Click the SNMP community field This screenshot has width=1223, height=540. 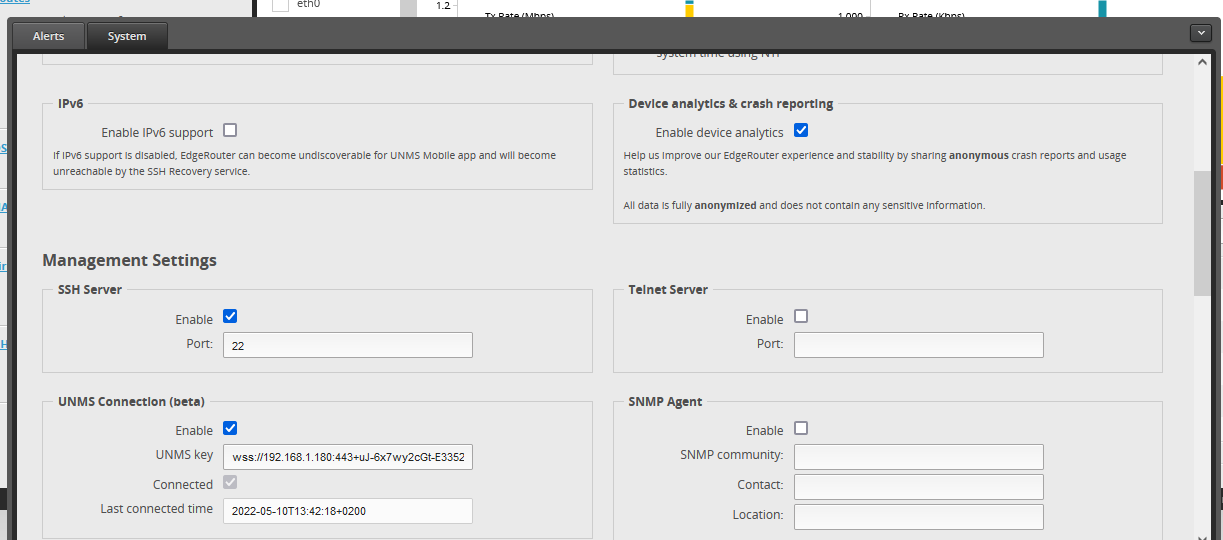point(918,457)
